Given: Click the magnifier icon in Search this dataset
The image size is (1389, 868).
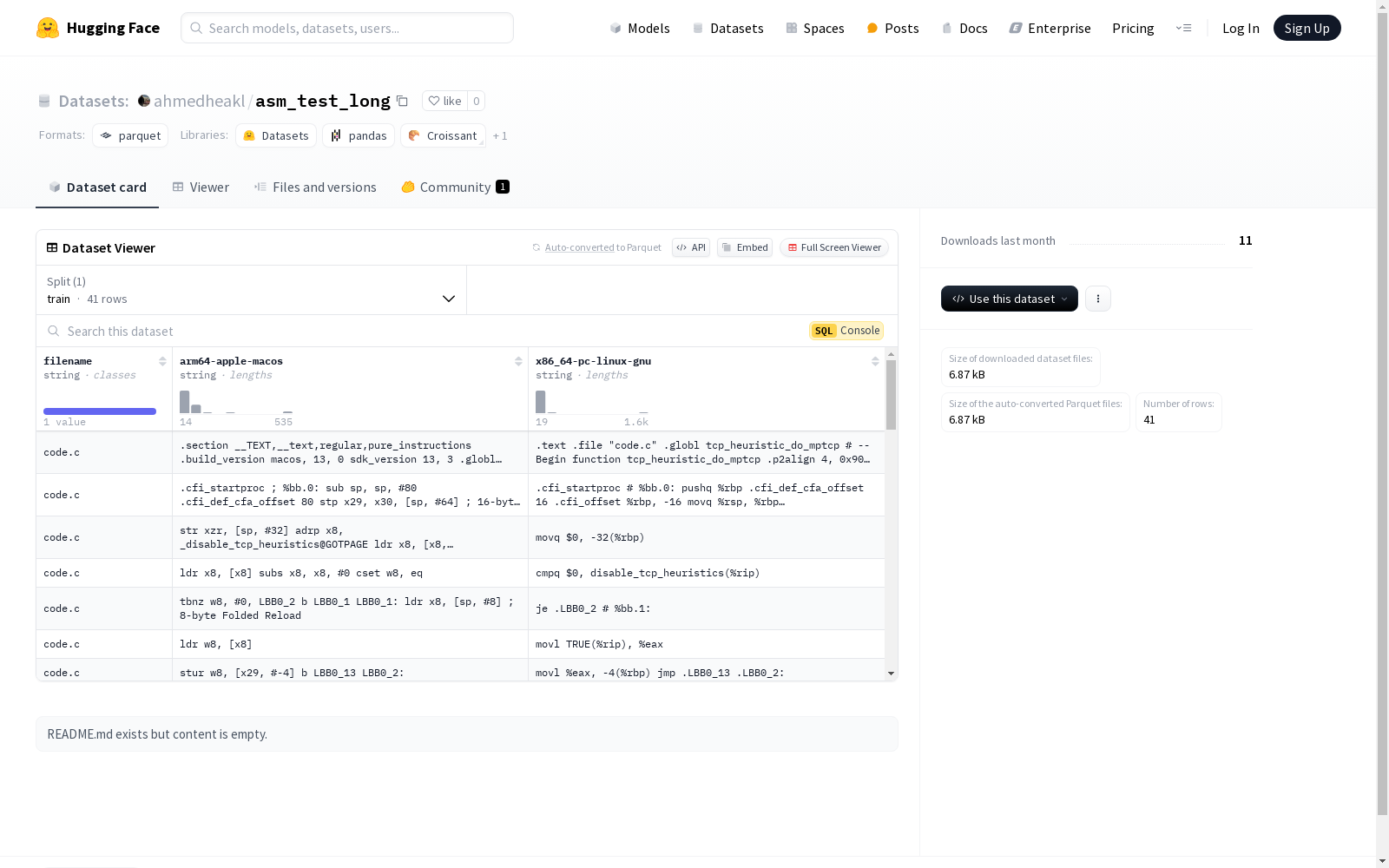Looking at the screenshot, I should click(54, 331).
